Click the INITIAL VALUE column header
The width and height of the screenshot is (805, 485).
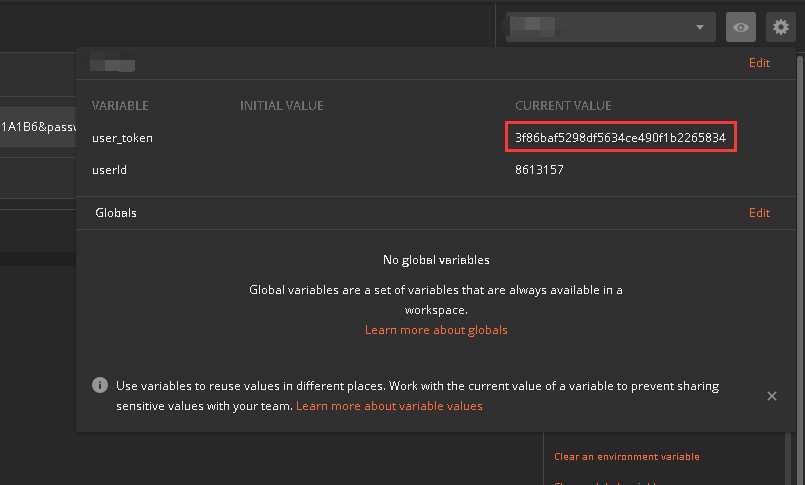282,106
